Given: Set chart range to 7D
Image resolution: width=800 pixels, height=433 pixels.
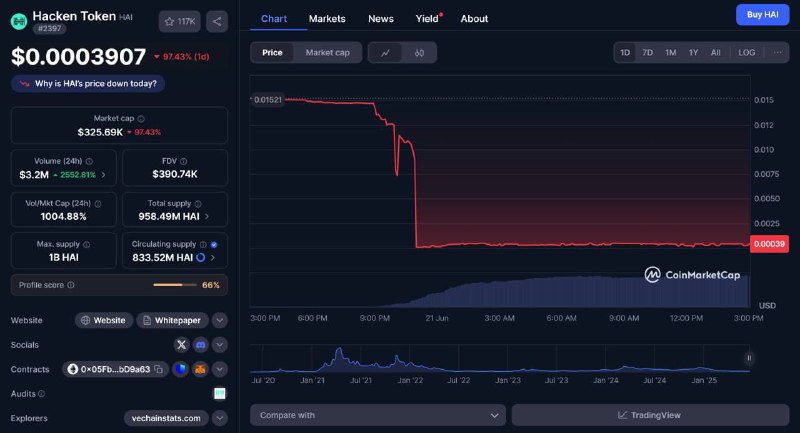Looking at the screenshot, I should (647, 53).
